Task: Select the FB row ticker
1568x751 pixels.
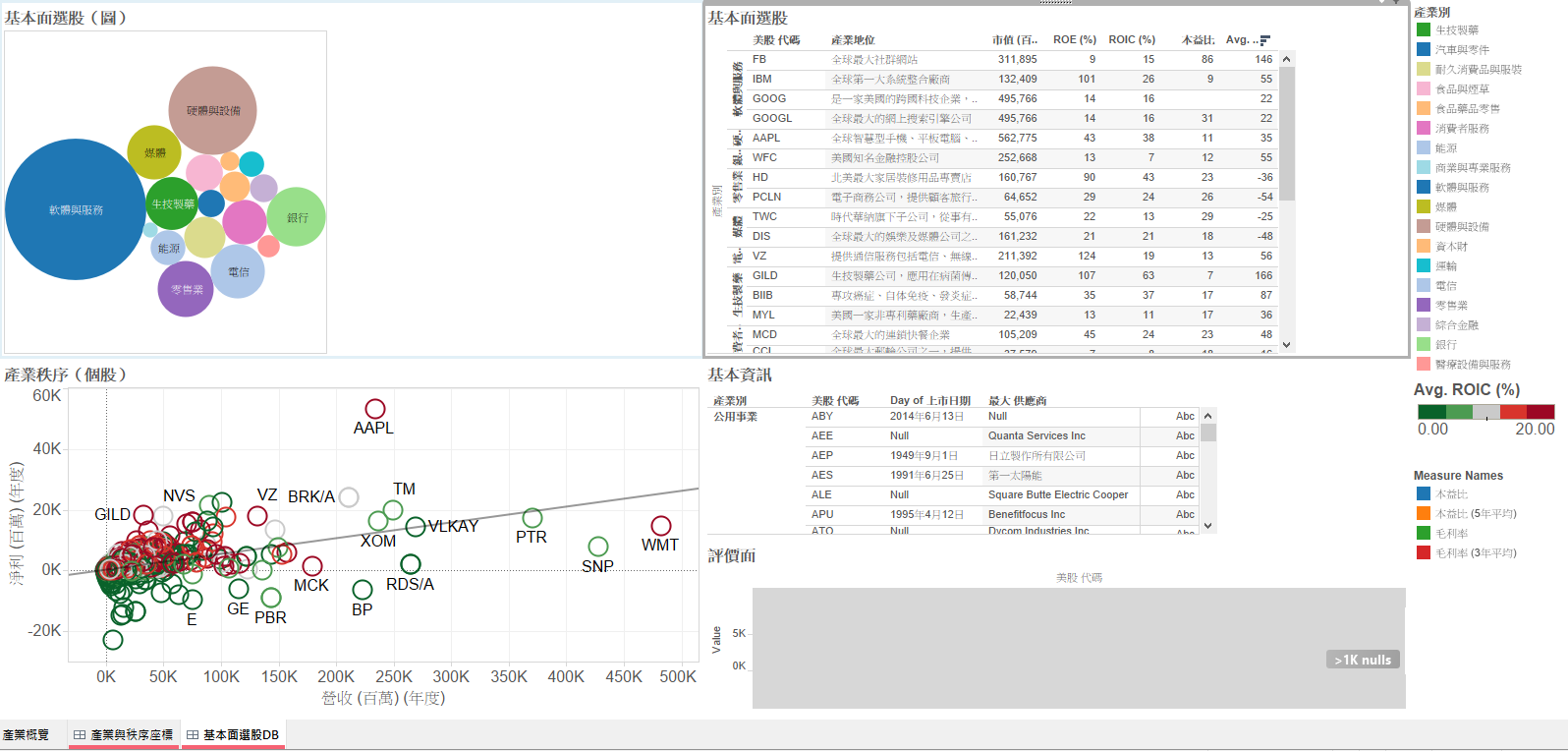Action: (x=759, y=60)
